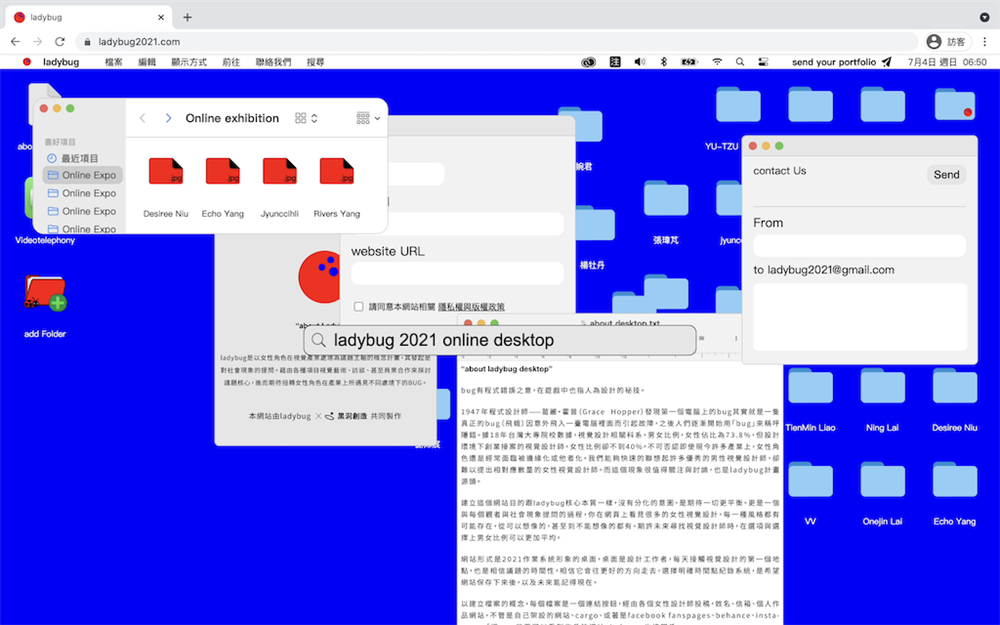The image size is (1000, 625).
Task: Click the website URL input field
Action: point(457,273)
